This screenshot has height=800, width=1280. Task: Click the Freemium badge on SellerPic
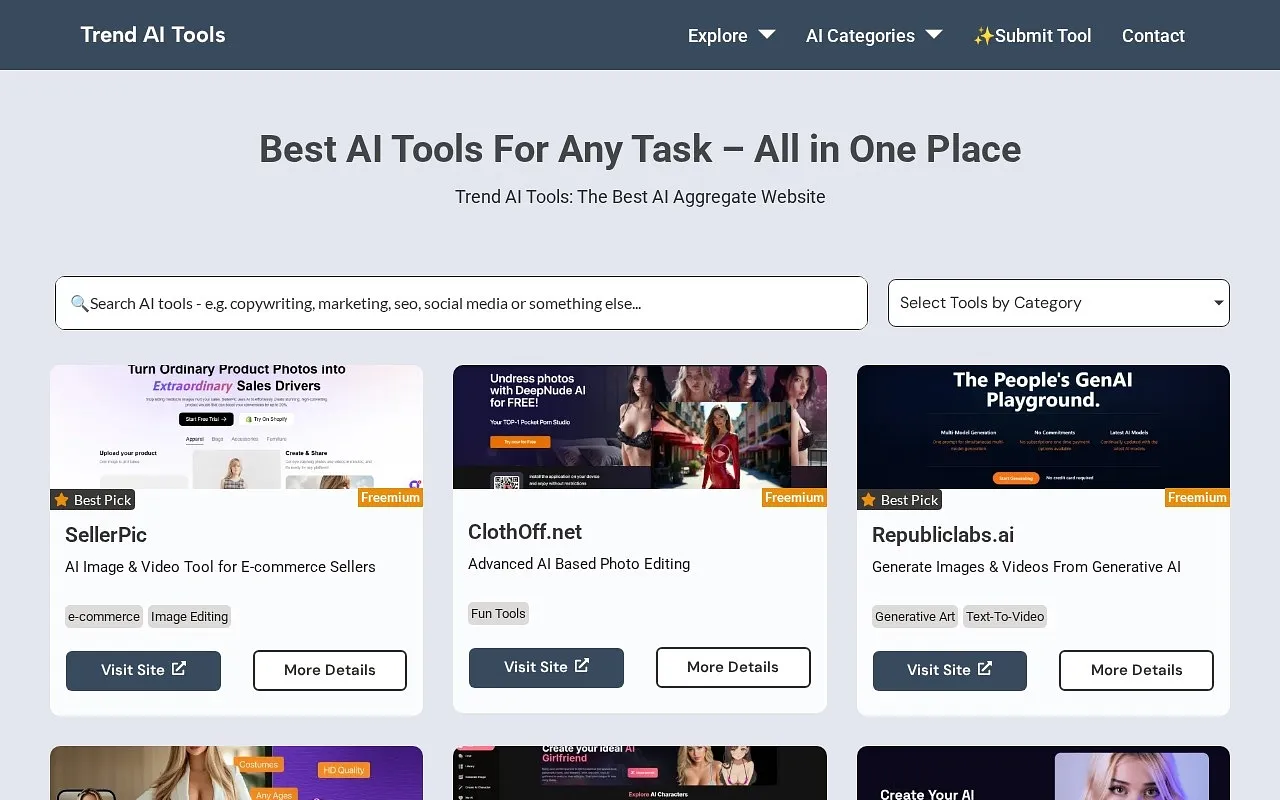point(390,497)
